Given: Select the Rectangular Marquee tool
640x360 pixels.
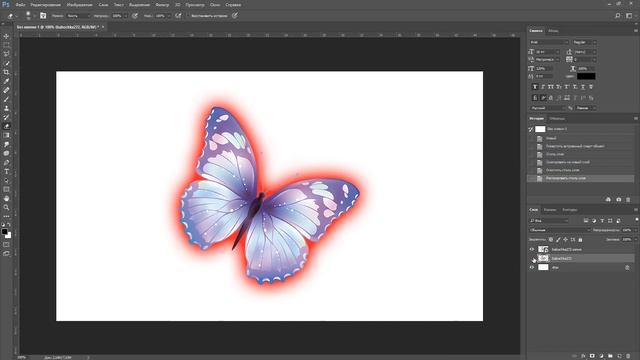Looking at the screenshot, I should 6,45.
